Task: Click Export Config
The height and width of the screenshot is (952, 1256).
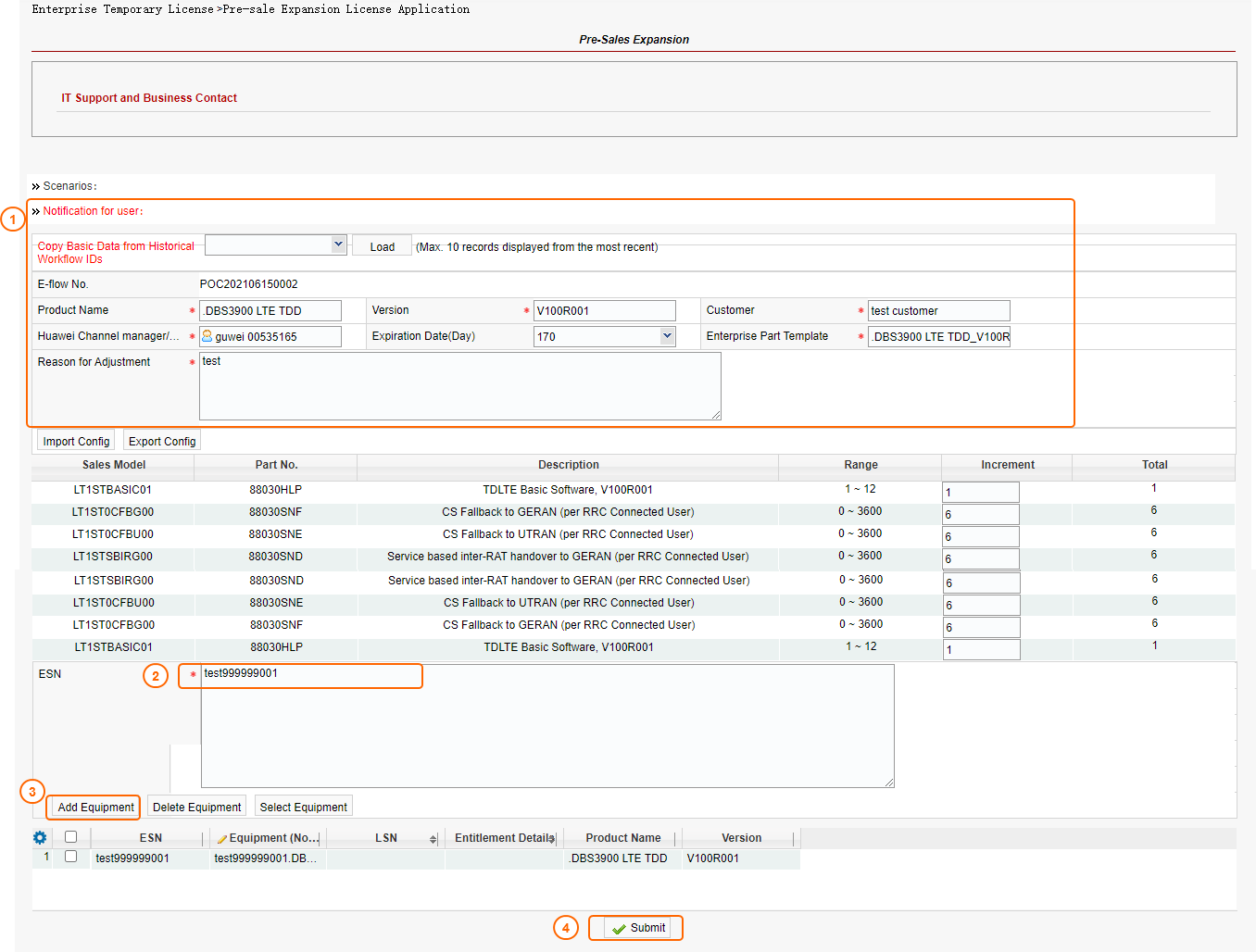Action: point(161,439)
